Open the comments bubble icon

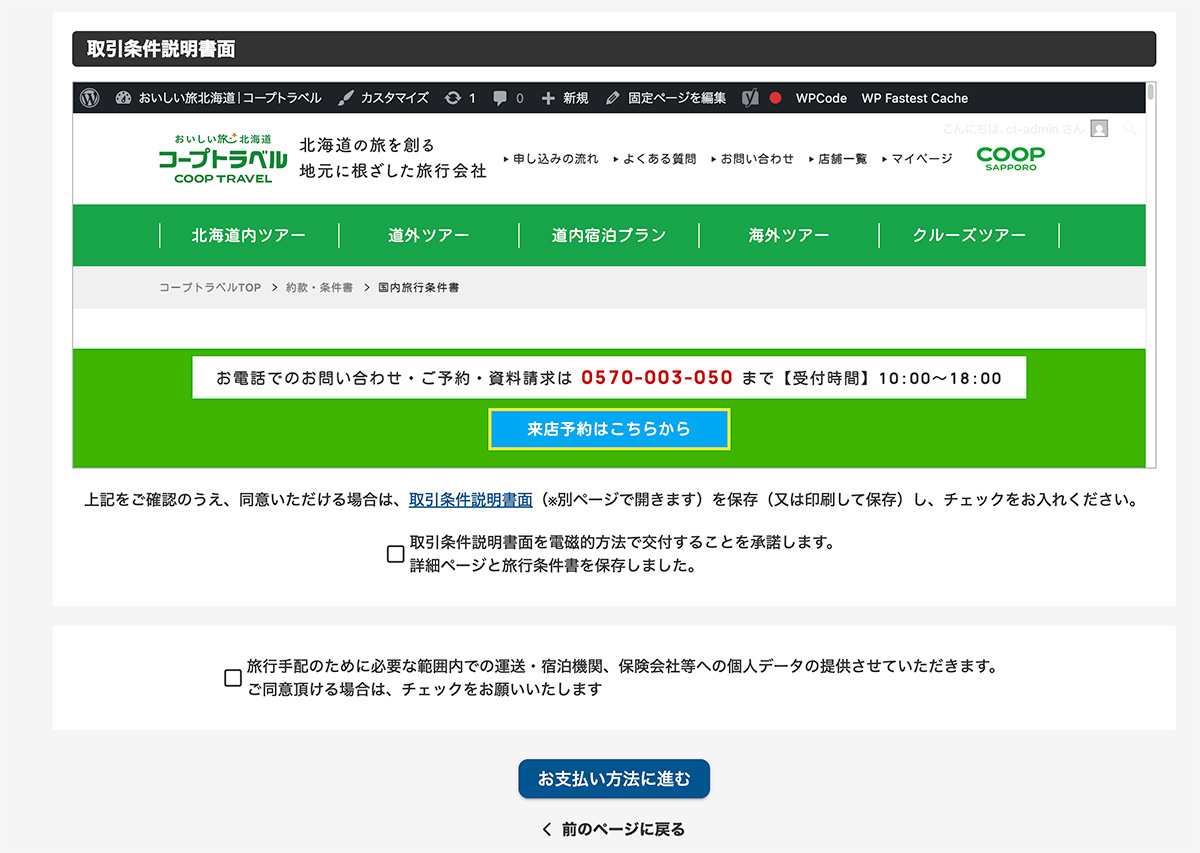click(502, 98)
